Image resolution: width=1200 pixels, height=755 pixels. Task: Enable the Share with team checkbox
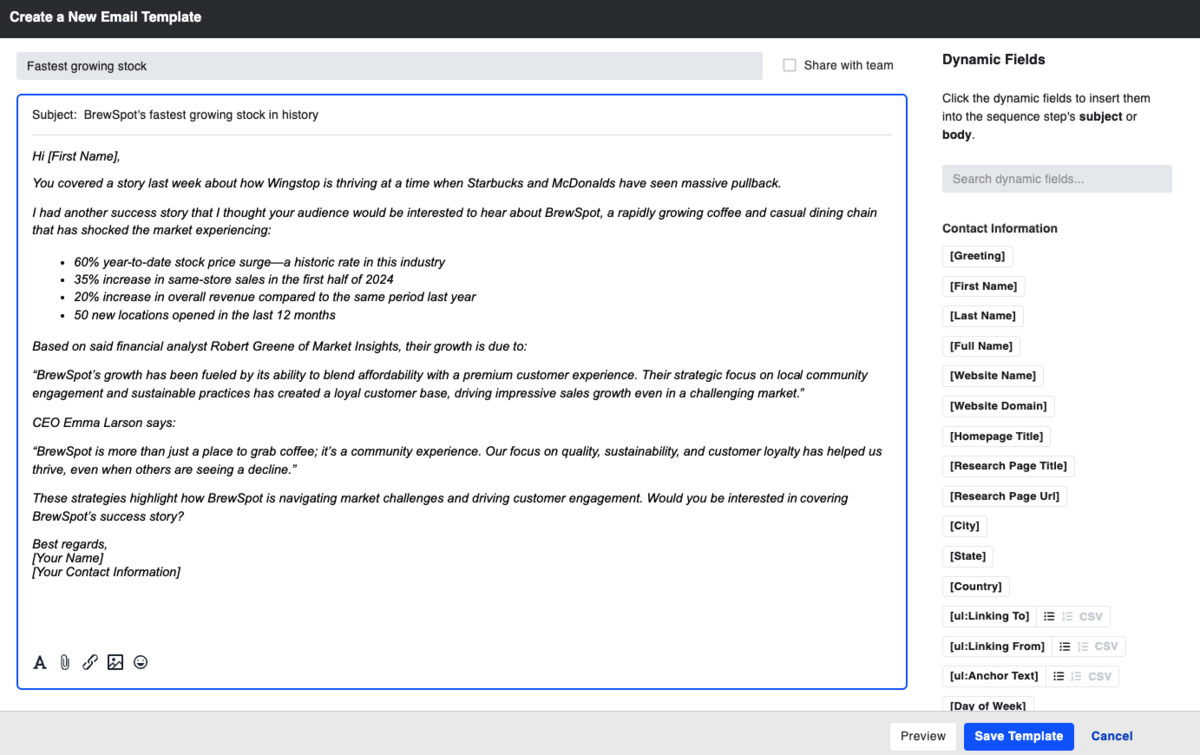[x=789, y=65]
